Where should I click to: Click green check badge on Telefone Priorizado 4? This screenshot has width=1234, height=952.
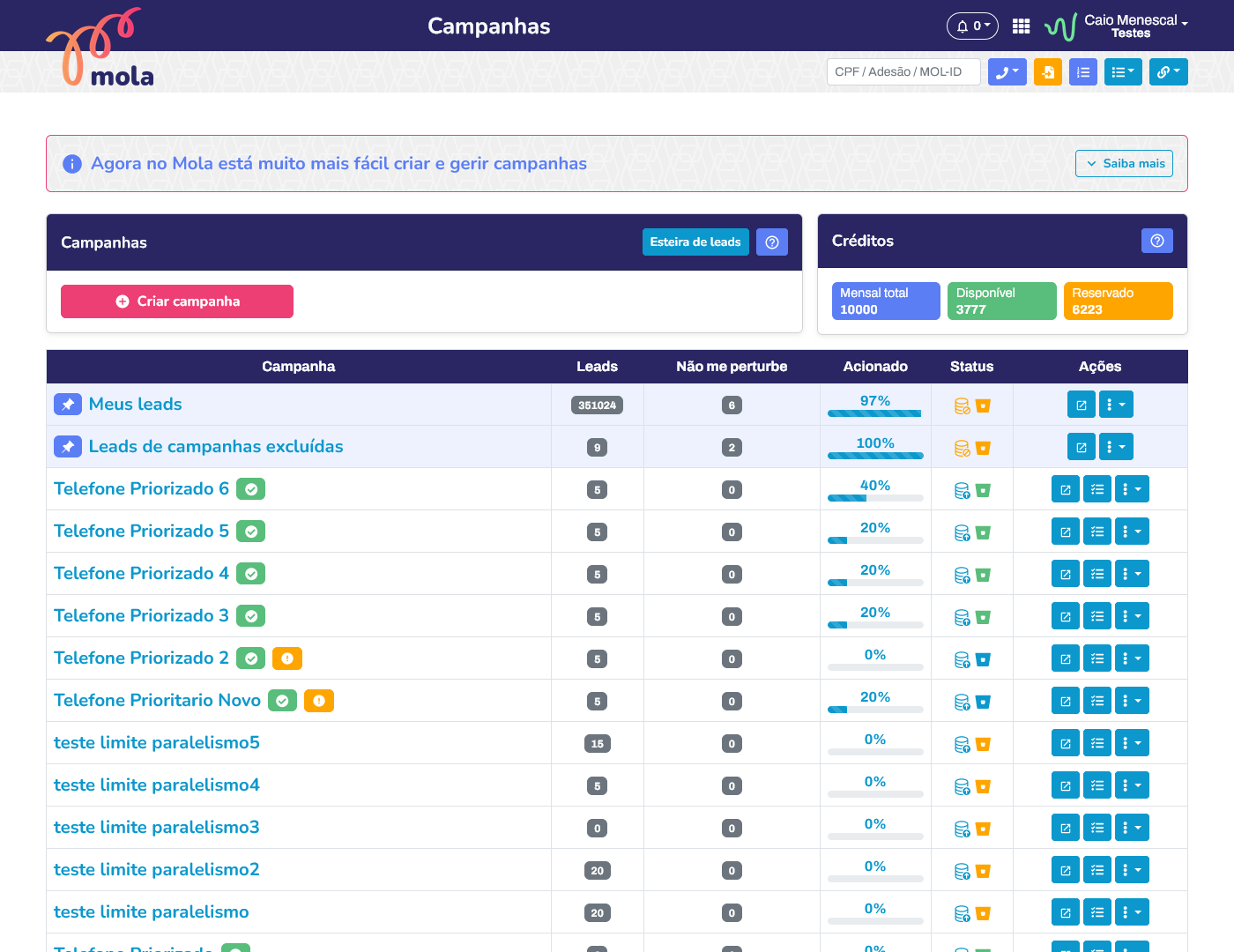[250, 574]
